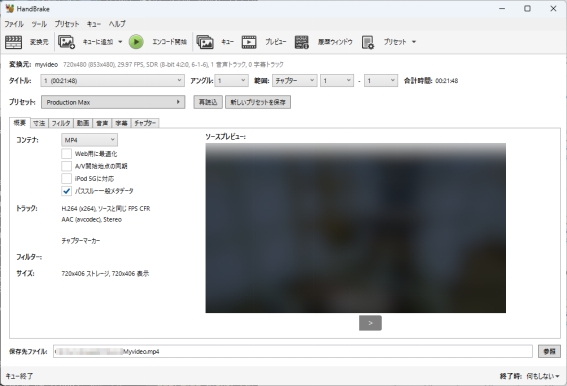Open the ファイル menu
Image resolution: width=567 pixels, height=386 pixels.
click(14, 24)
